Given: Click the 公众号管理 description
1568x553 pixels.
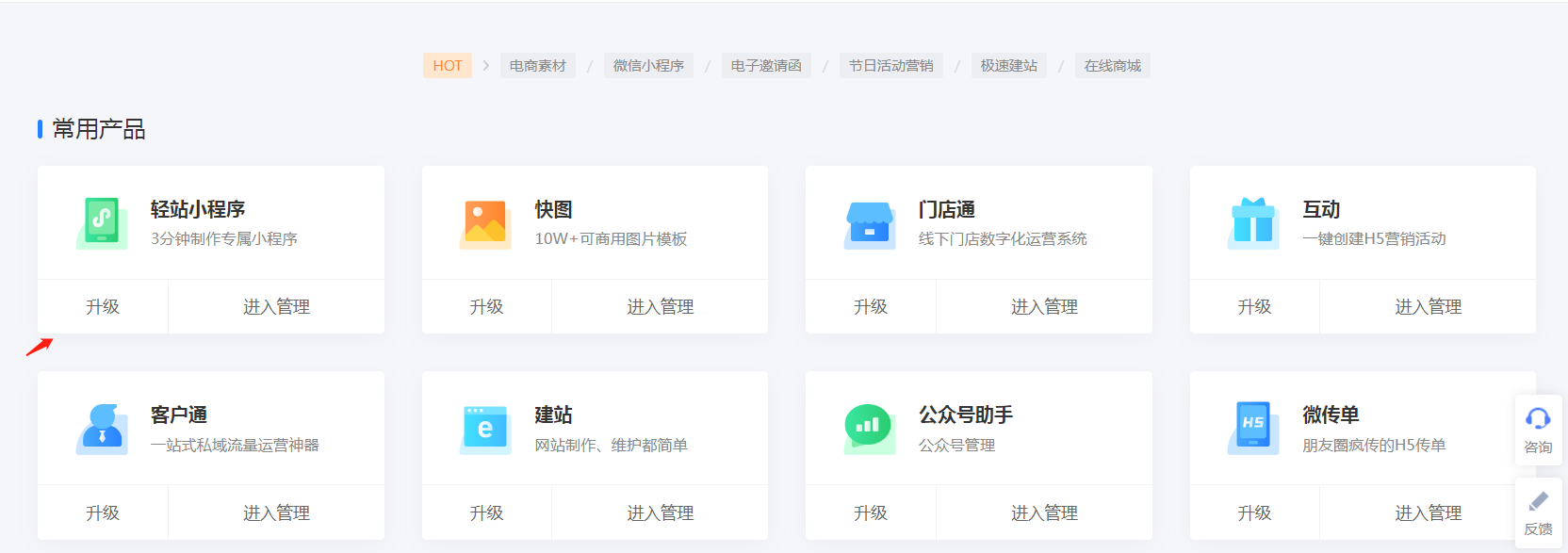Looking at the screenshot, I should click(x=956, y=445).
